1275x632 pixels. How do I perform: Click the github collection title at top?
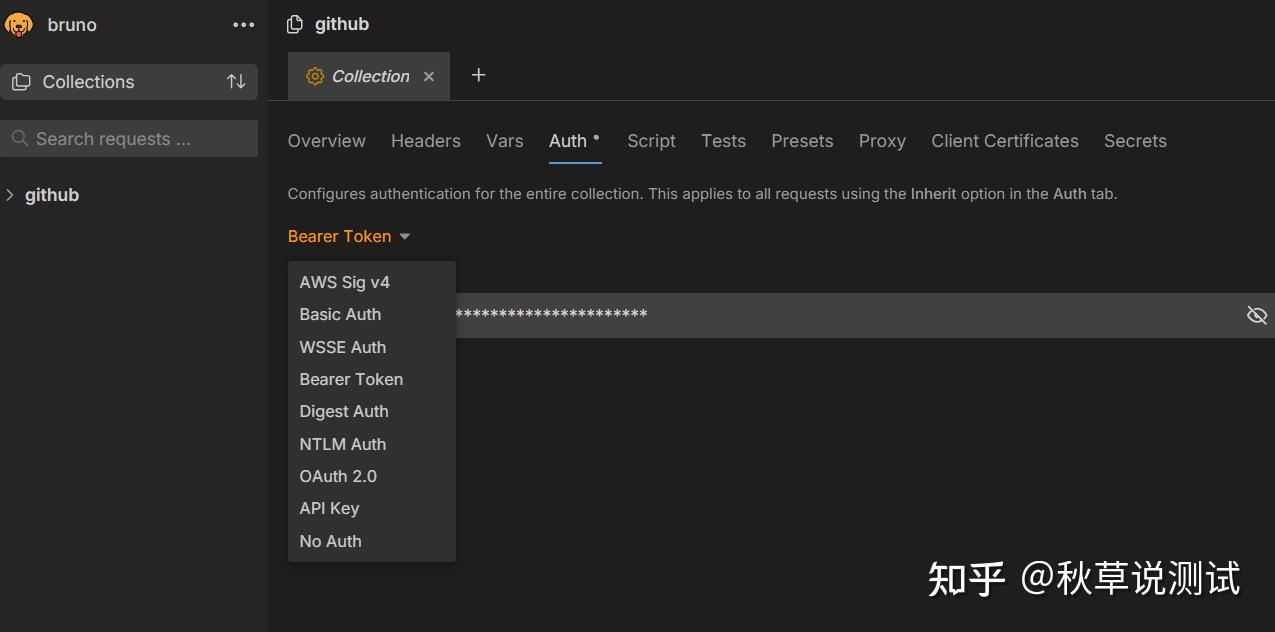(x=342, y=25)
